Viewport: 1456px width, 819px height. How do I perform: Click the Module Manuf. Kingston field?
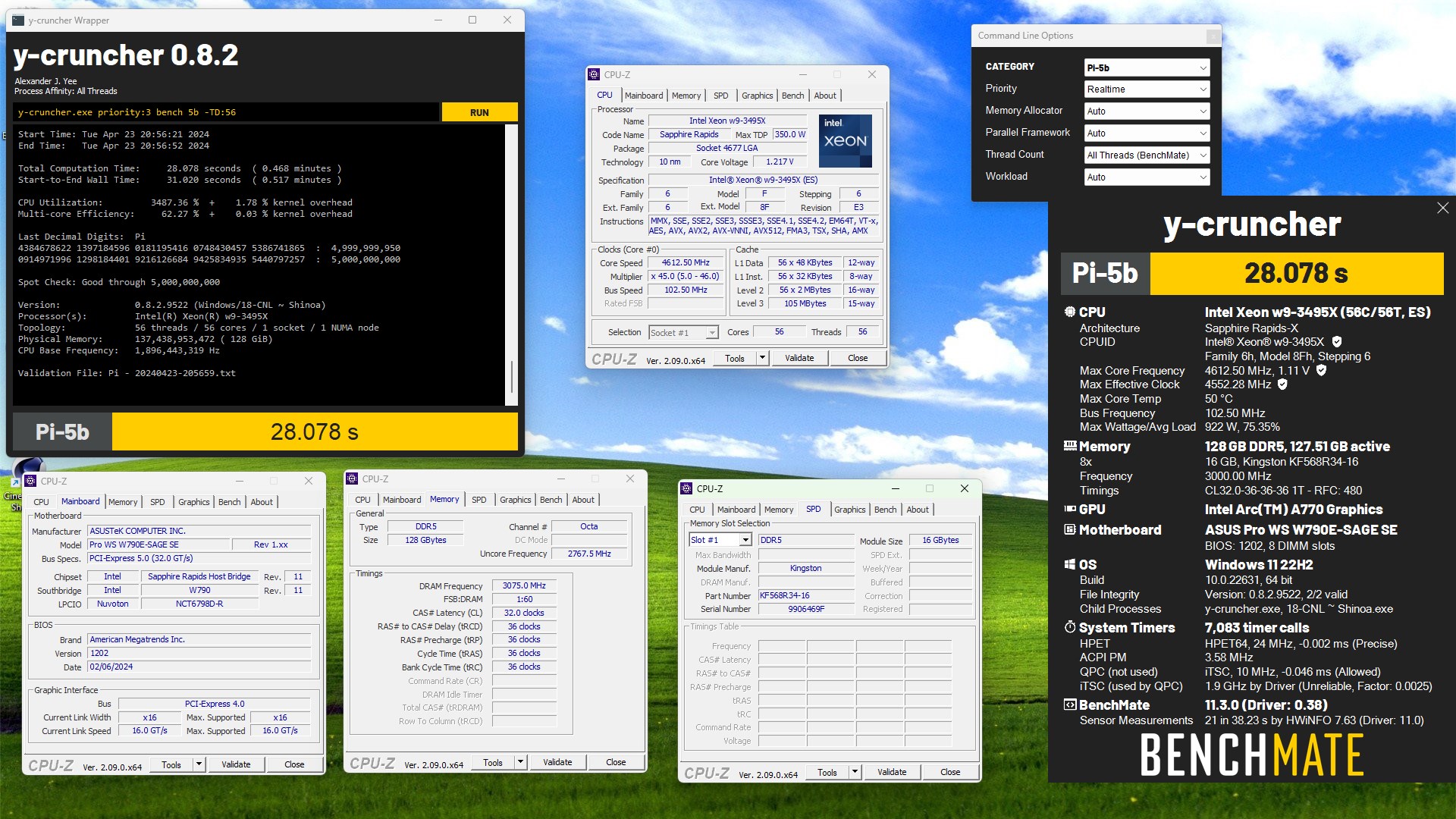pos(806,568)
